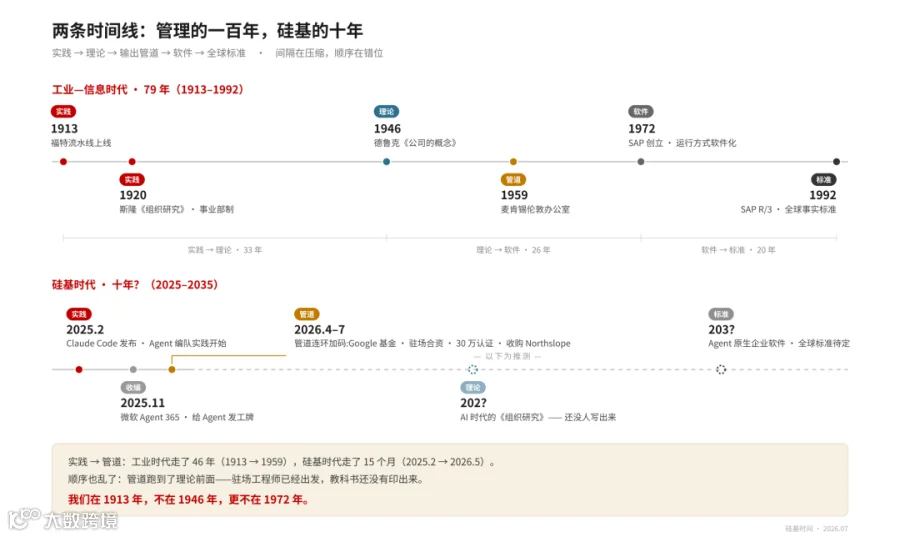900x537 pixels.
Task: Click the date label 203?
Action: click(721, 330)
